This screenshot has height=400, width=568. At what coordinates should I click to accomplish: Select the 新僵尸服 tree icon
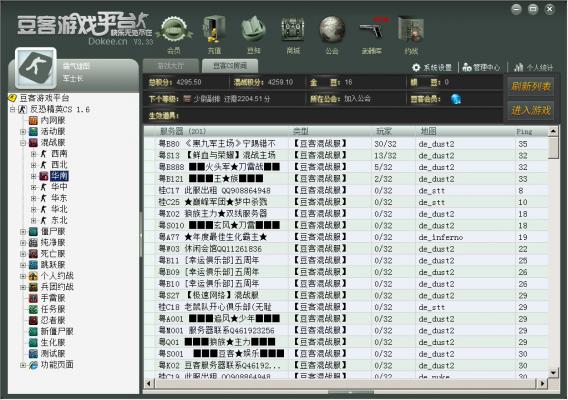33,332
